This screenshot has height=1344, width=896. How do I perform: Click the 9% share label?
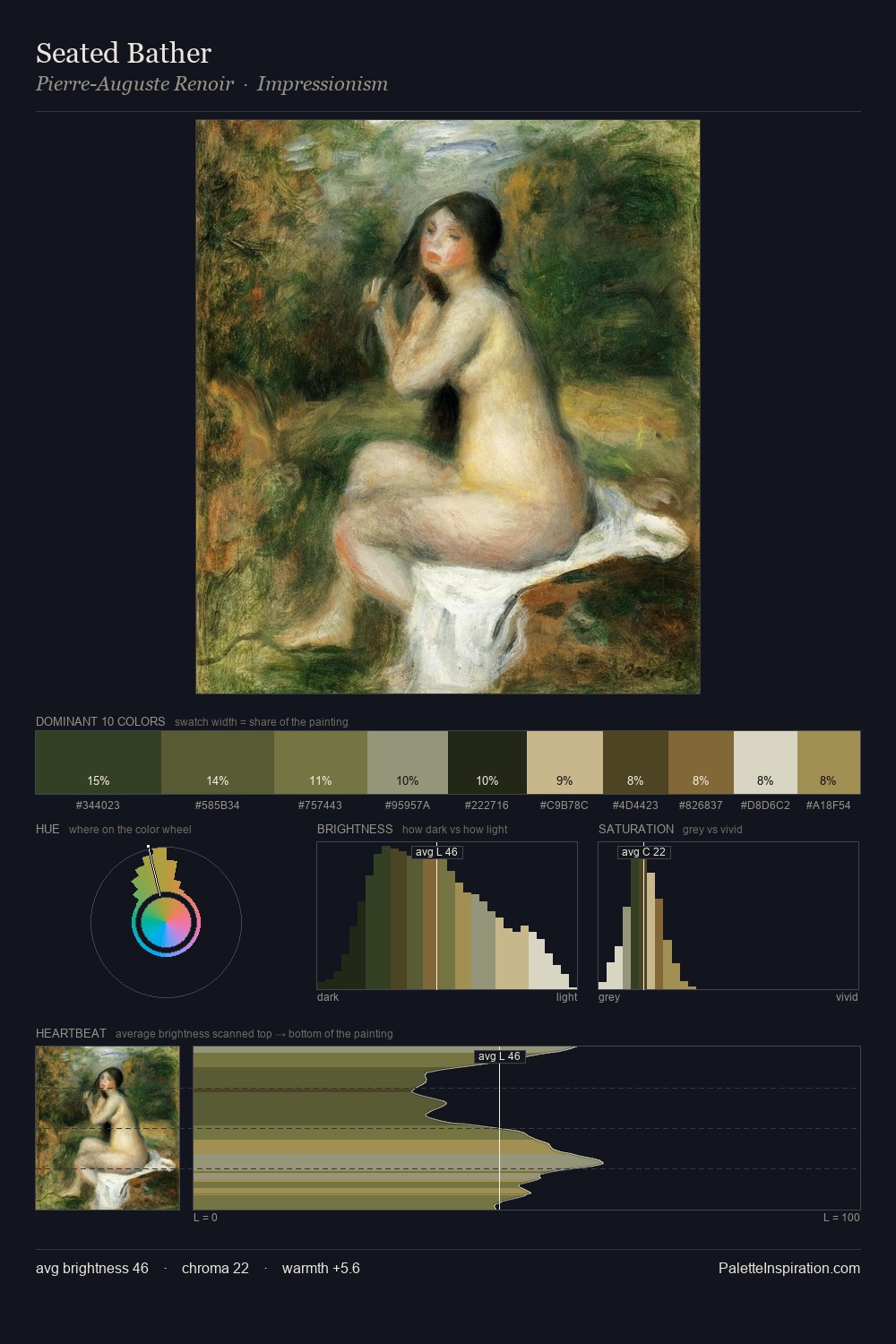tap(564, 781)
